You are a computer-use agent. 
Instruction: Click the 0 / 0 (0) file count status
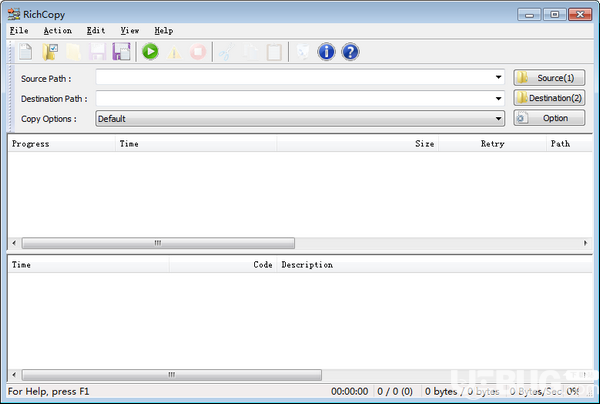(395, 391)
